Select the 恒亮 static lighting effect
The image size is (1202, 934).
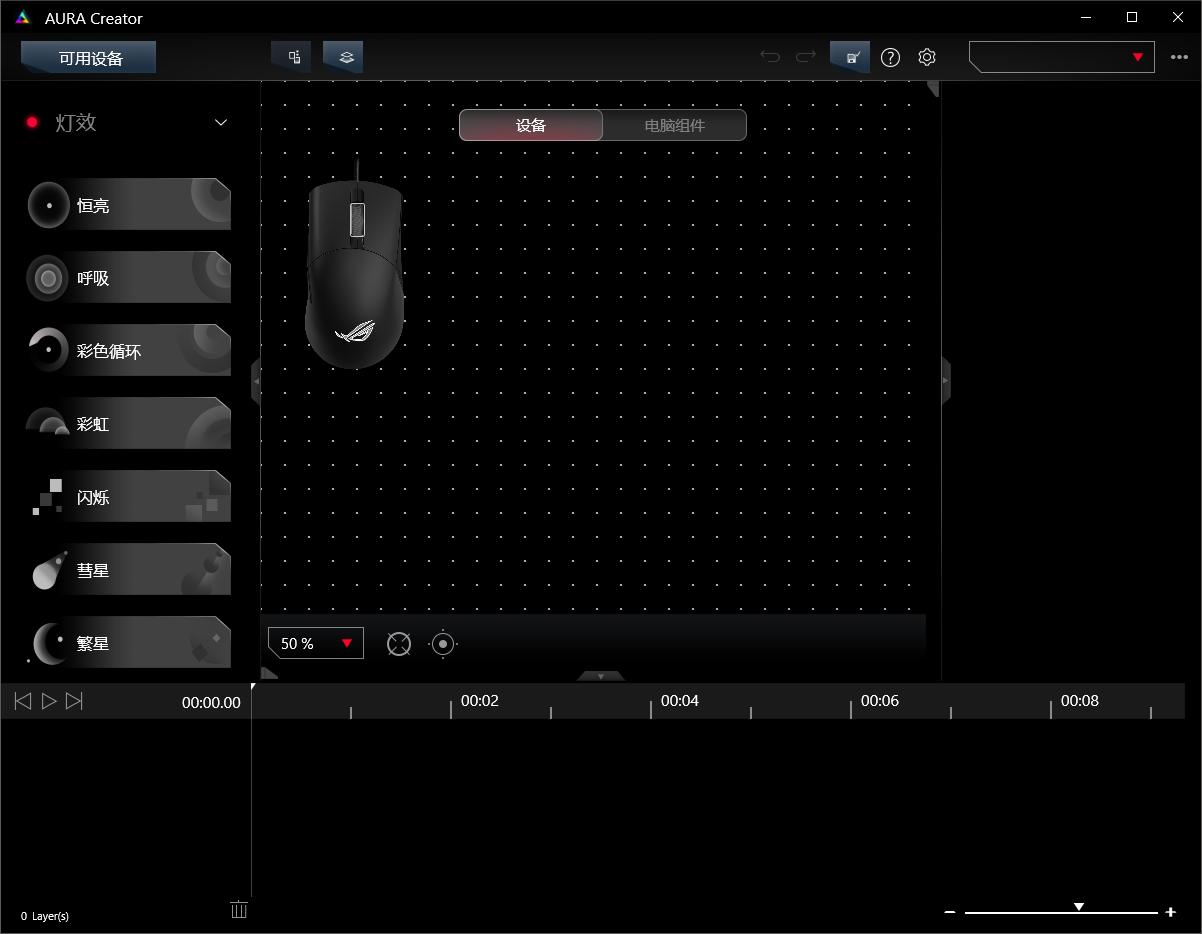click(128, 205)
